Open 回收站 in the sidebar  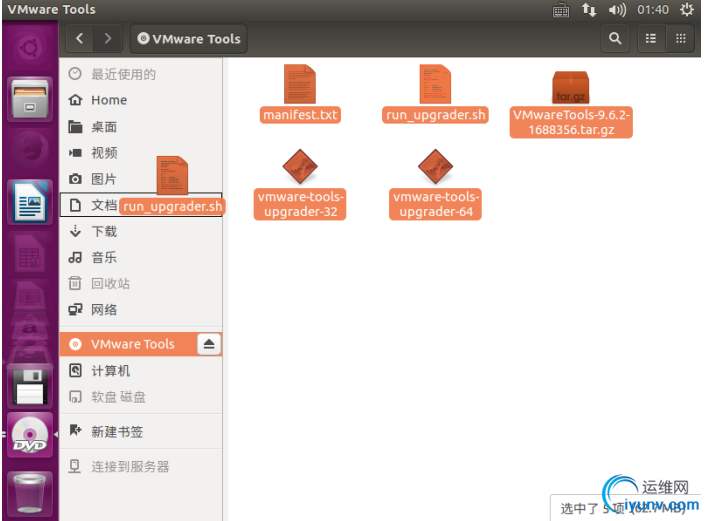click(x=141, y=284)
